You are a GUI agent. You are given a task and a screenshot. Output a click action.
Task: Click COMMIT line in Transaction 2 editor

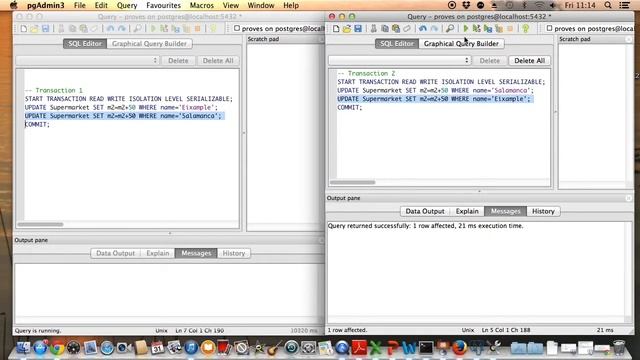pos(349,107)
